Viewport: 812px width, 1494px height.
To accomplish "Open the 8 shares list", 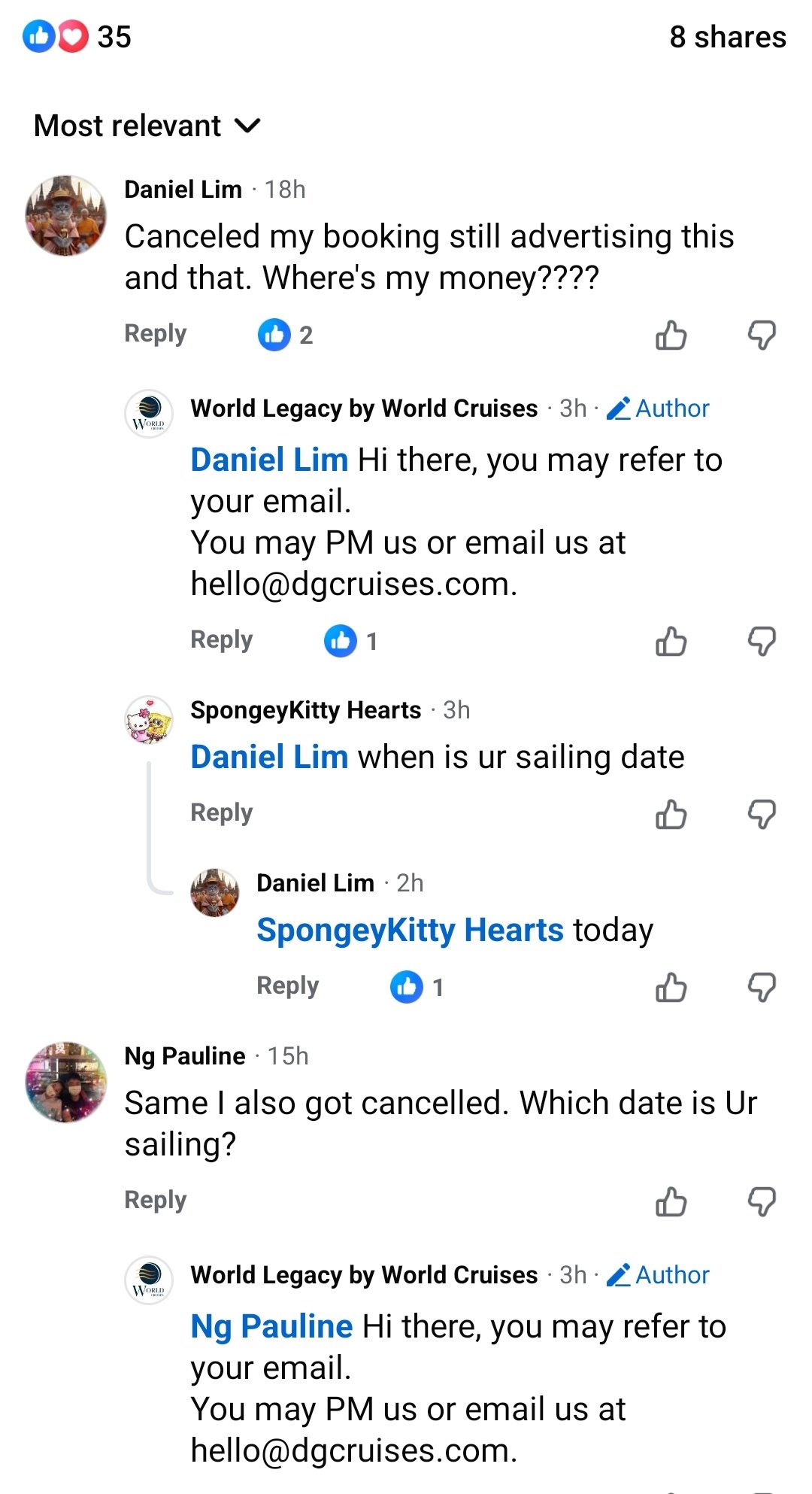I will click(727, 37).
